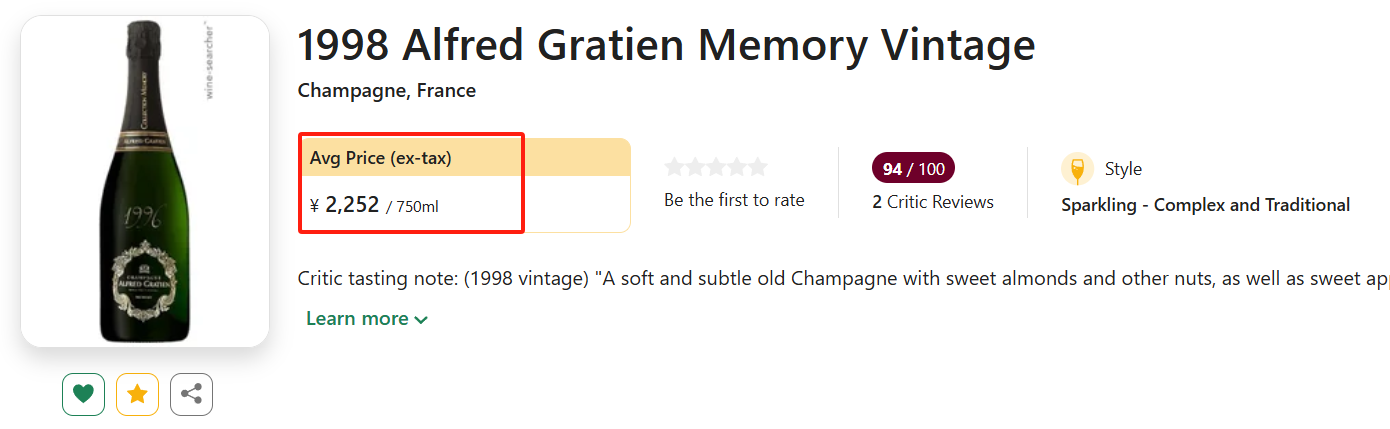
Task: Select Sparkling - Complex and Traditional style
Action: tap(1205, 205)
